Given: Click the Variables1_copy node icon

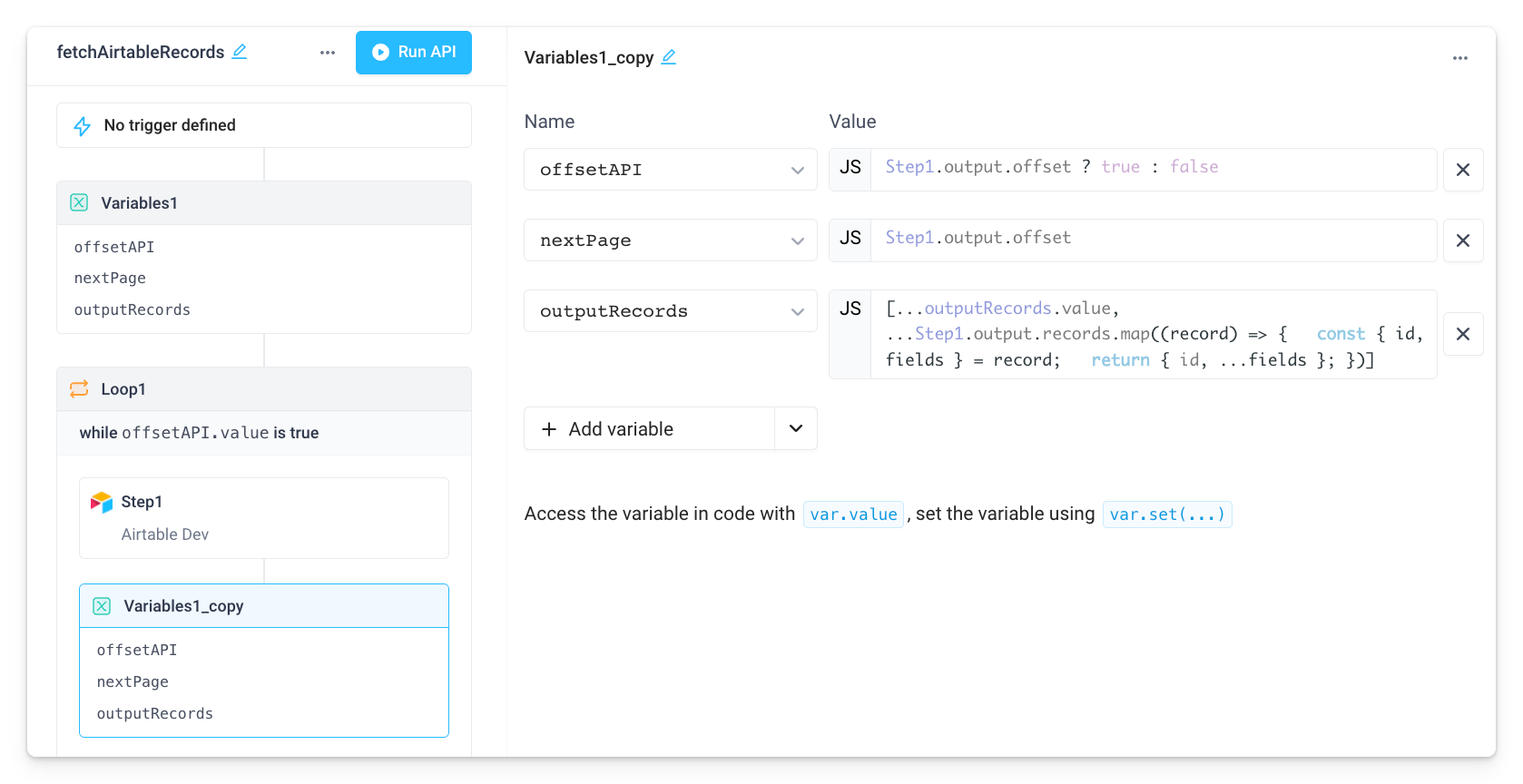Looking at the screenshot, I should pos(102,605).
